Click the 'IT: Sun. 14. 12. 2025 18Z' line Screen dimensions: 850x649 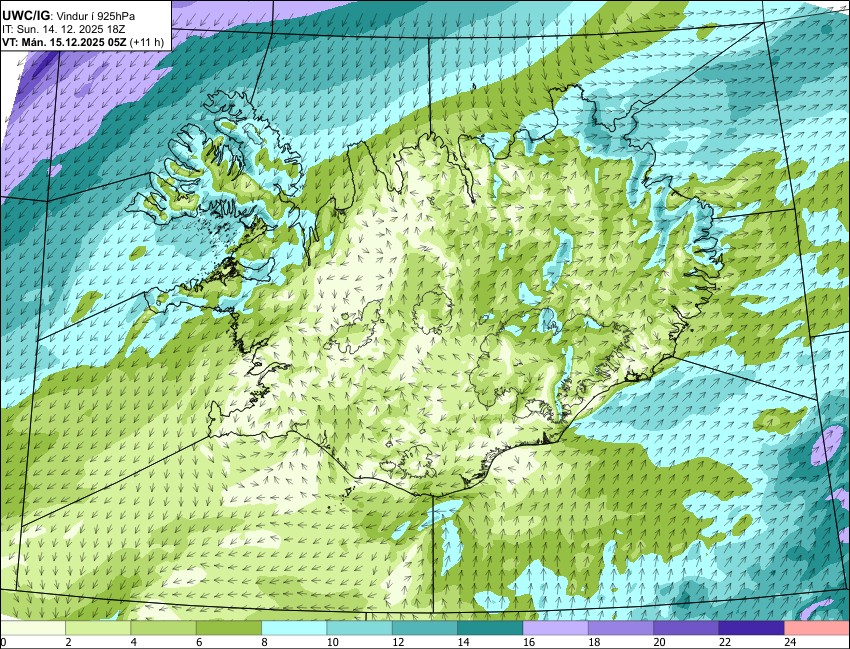[x=63, y=29]
